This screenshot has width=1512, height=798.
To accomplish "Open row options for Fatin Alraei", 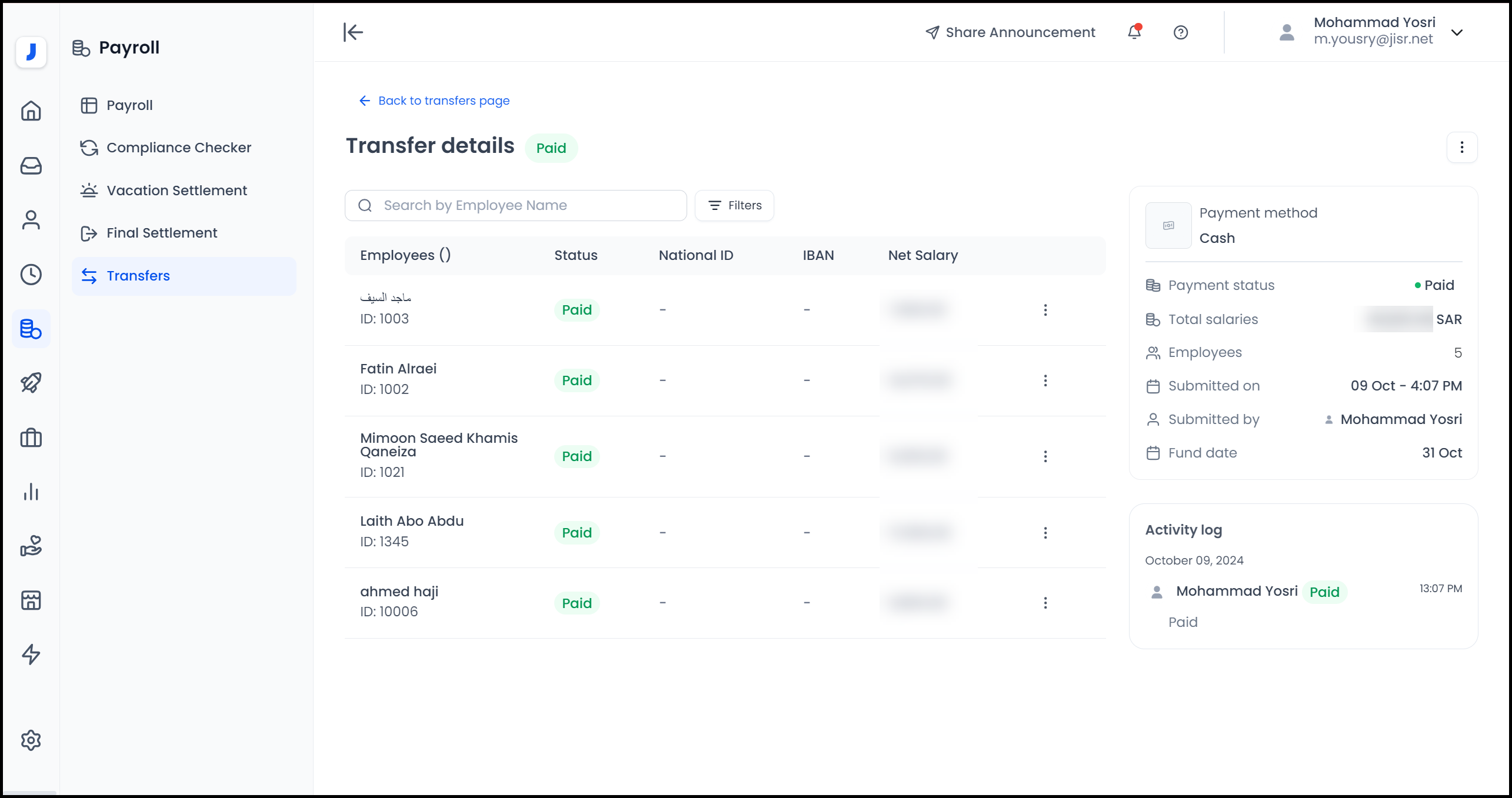I will [1045, 380].
